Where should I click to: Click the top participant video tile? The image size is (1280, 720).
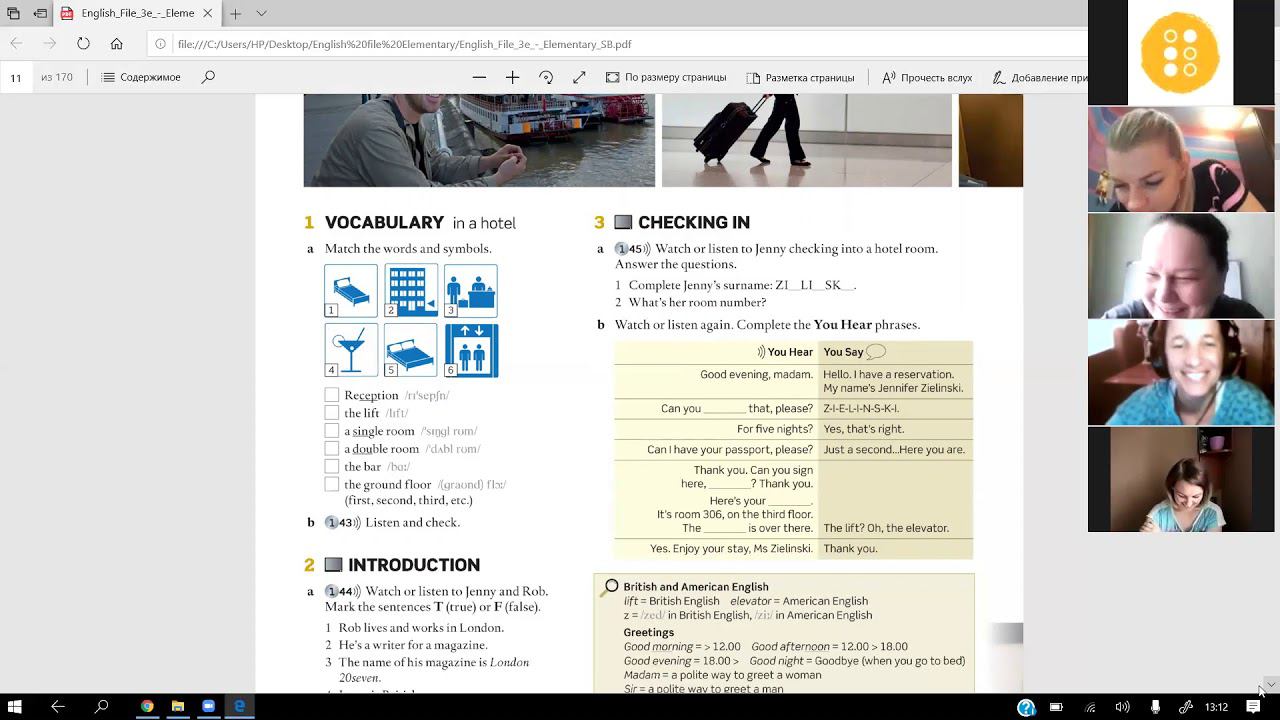pyautogui.click(x=1181, y=158)
